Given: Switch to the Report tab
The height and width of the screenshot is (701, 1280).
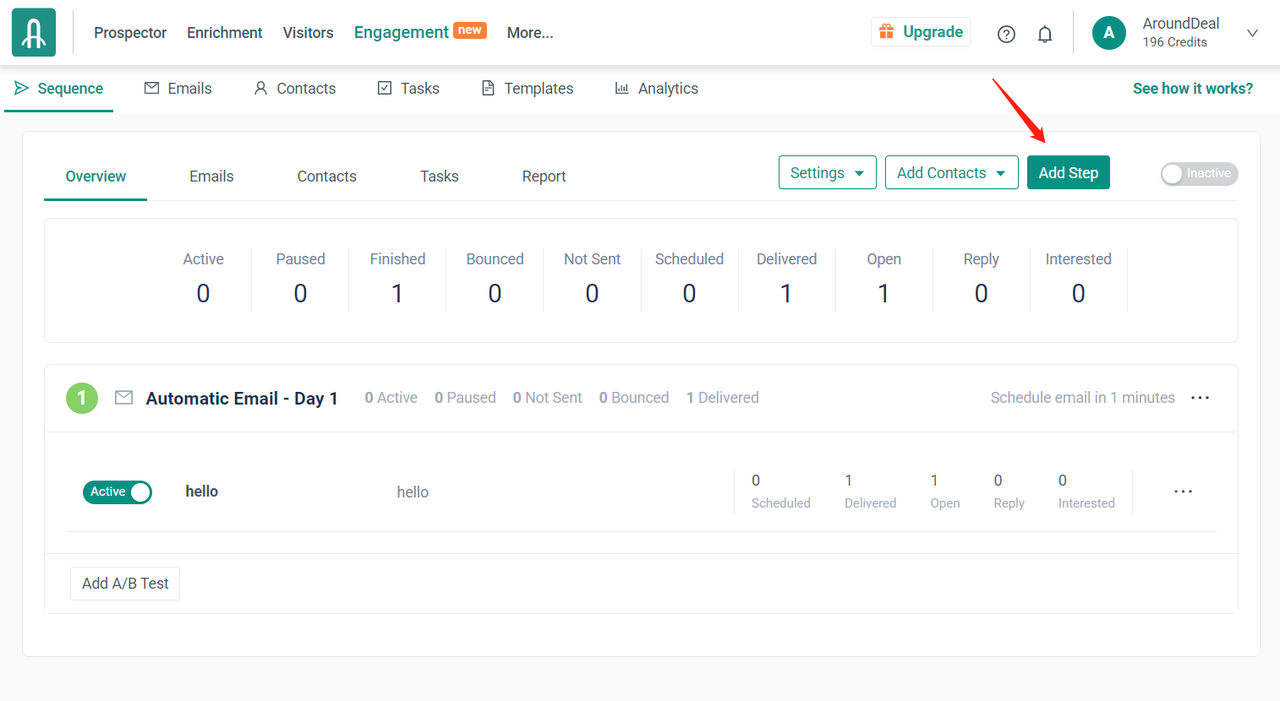Looking at the screenshot, I should point(544,177).
